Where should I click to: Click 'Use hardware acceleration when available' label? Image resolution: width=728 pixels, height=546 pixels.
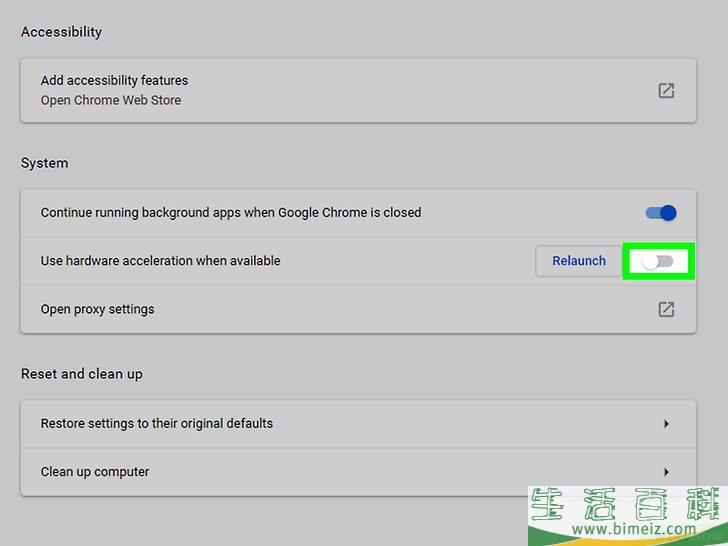[x=161, y=261]
